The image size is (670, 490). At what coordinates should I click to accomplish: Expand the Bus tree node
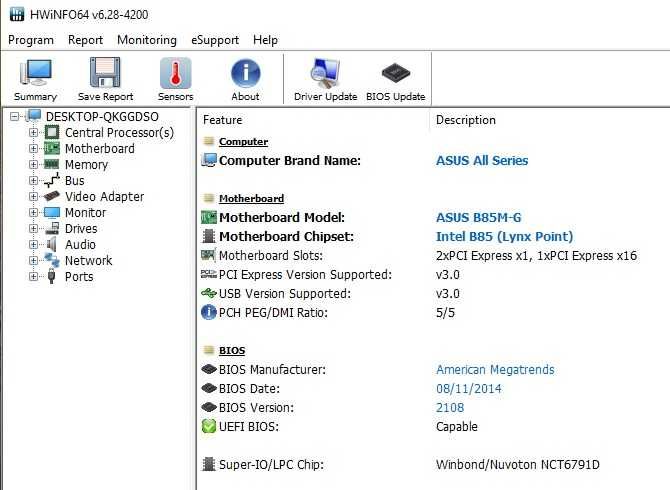33,180
